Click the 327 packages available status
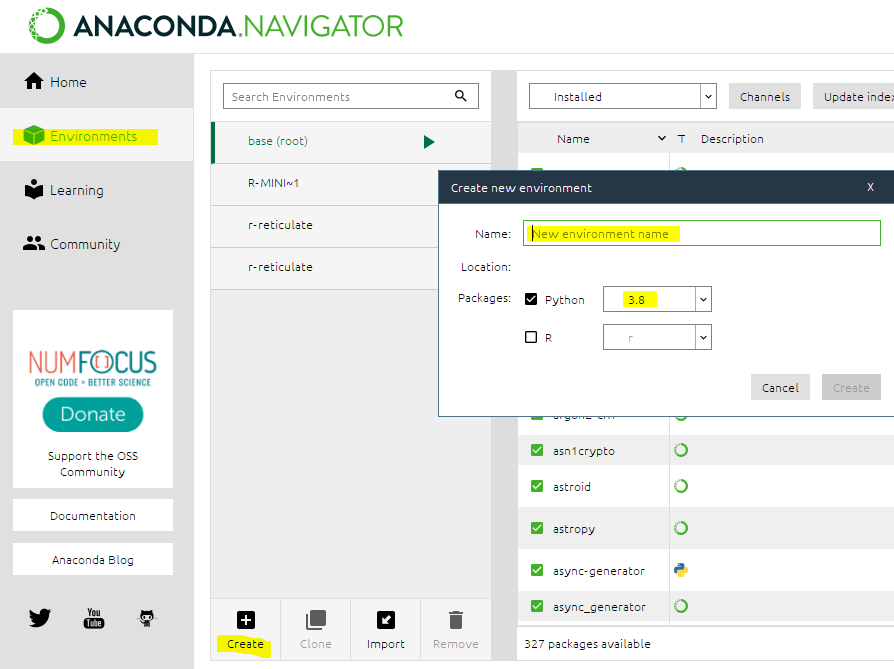 click(x=587, y=643)
